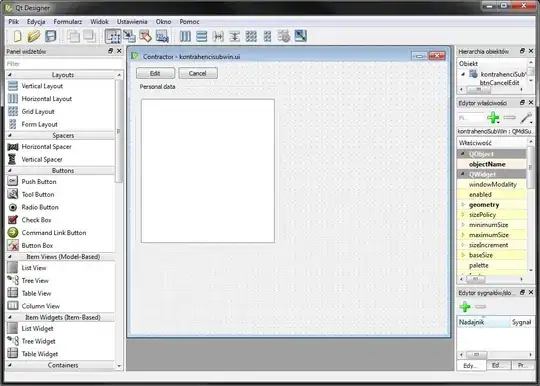Image resolution: width=540 pixels, height=386 pixels.
Task: Collapse Item Widgets (Item-Based) category
Action: tap(10, 317)
